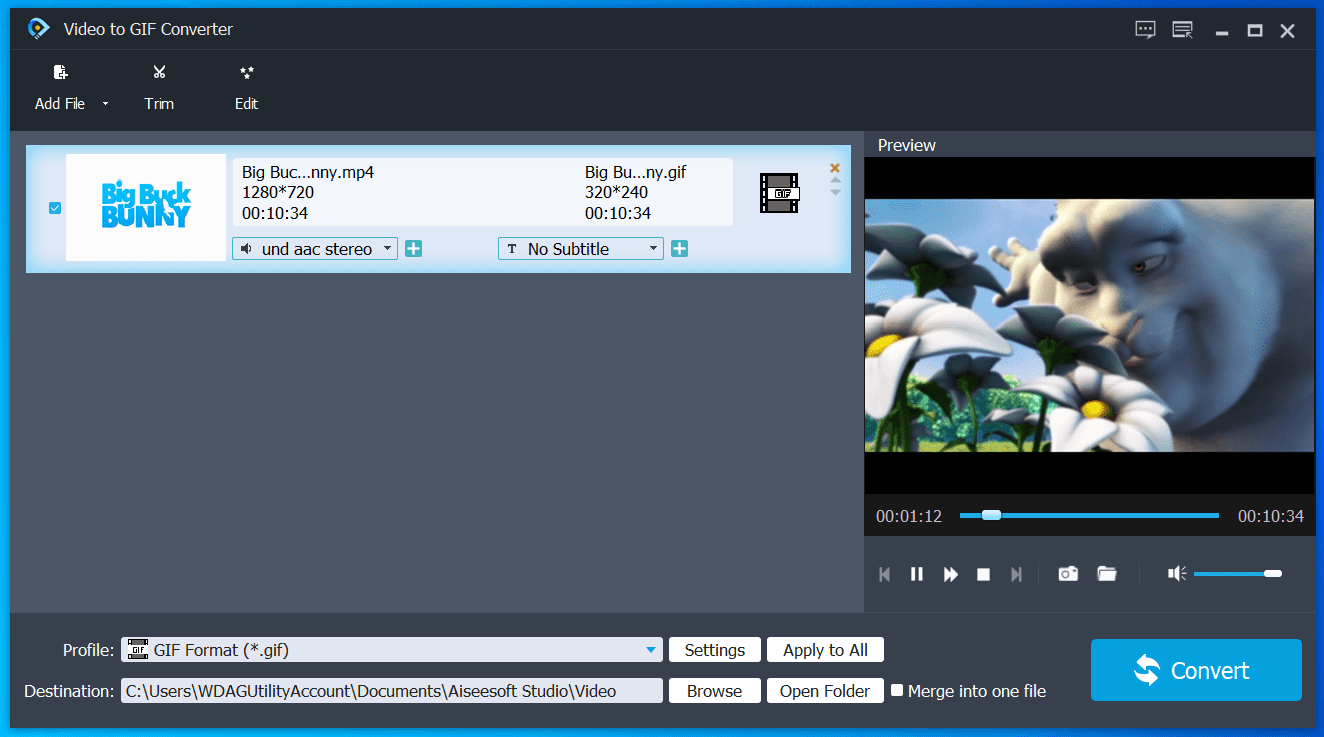Click the total duration 00:10:34 in preview
This screenshot has width=1324, height=737.
tap(1271, 517)
